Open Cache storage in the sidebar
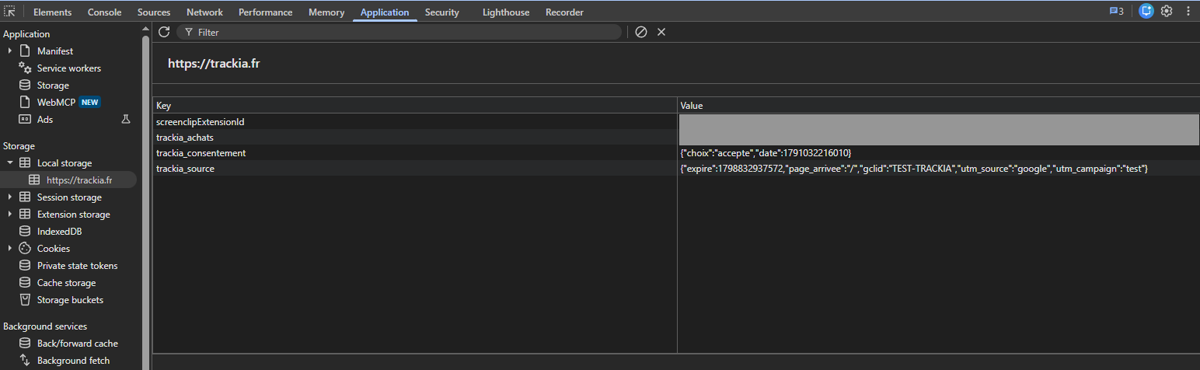Screen dimensions: 1200x370 click(66, 282)
